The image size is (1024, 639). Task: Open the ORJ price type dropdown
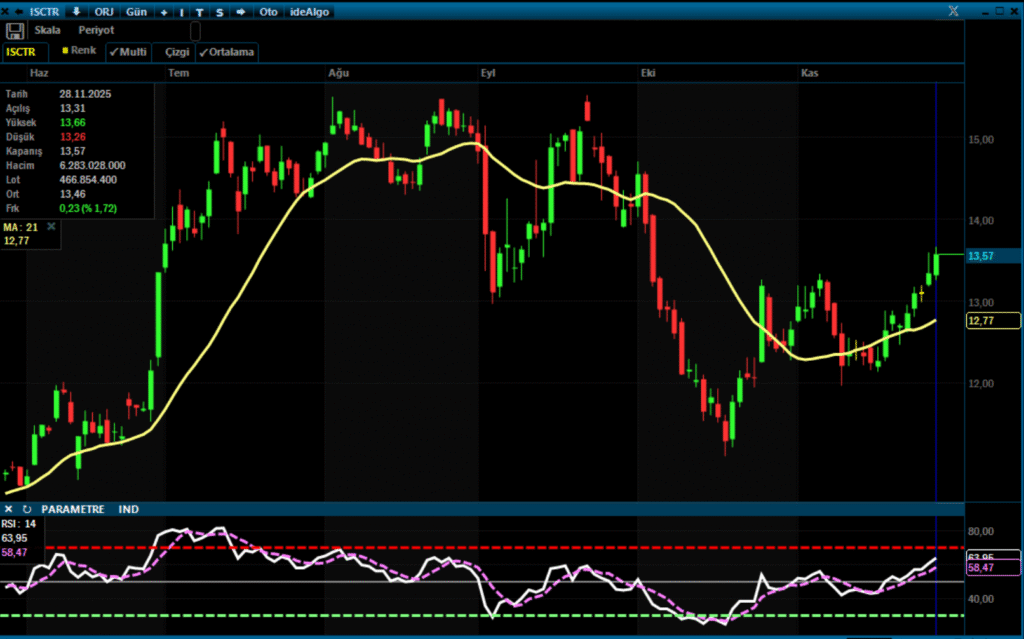pos(104,12)
